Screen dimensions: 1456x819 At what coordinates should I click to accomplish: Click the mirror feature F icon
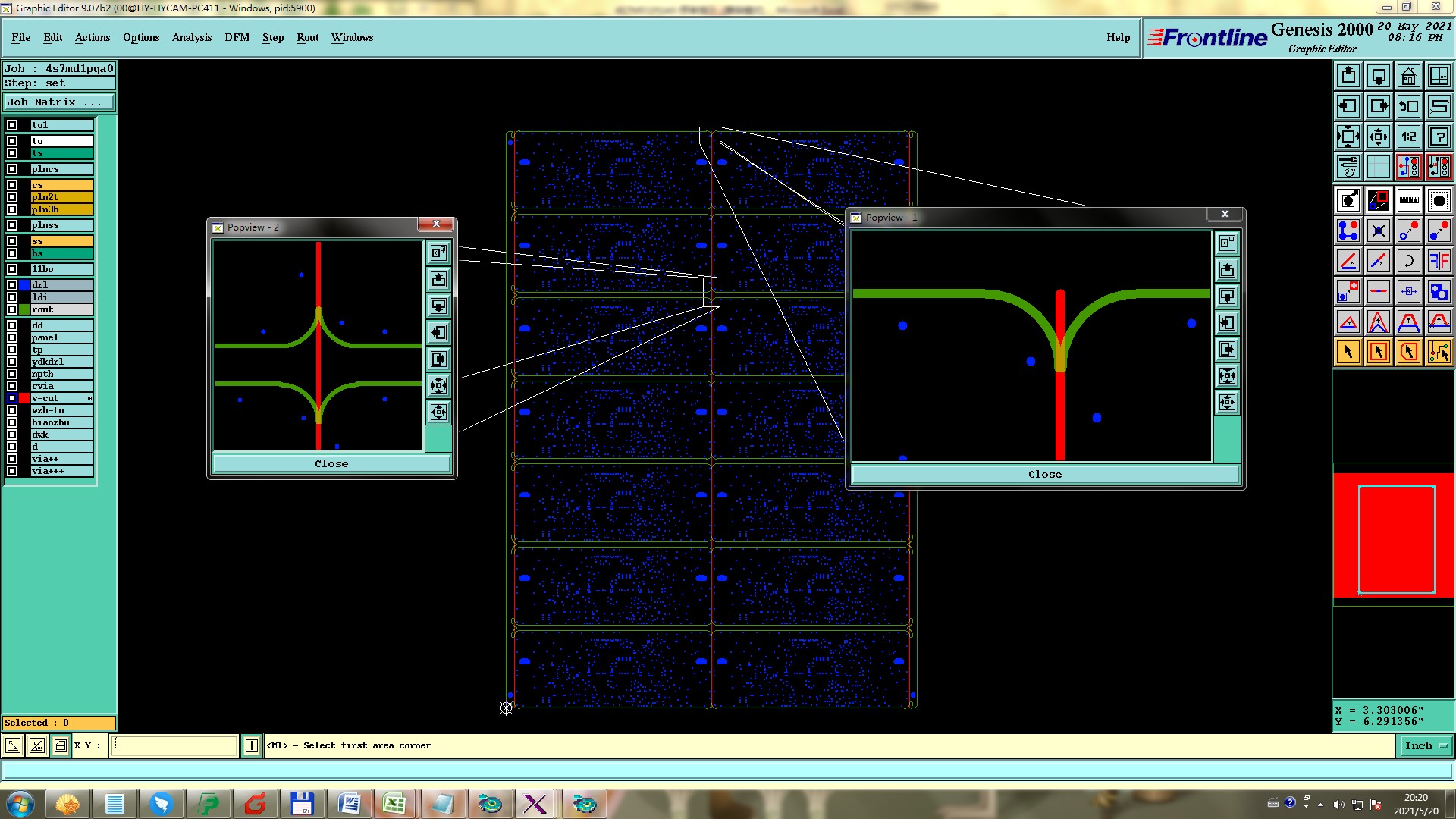[x=1439, y=261]
